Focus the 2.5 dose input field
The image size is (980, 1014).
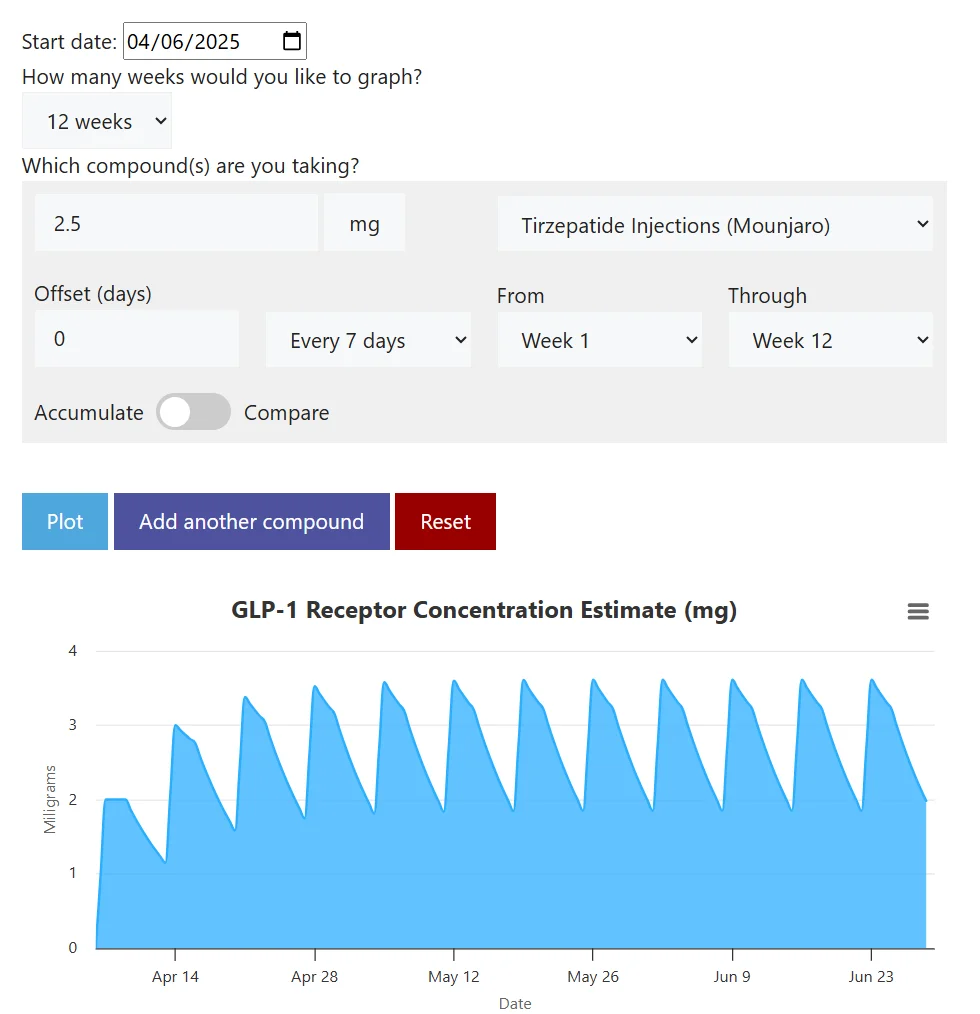(x=176, y=222)
